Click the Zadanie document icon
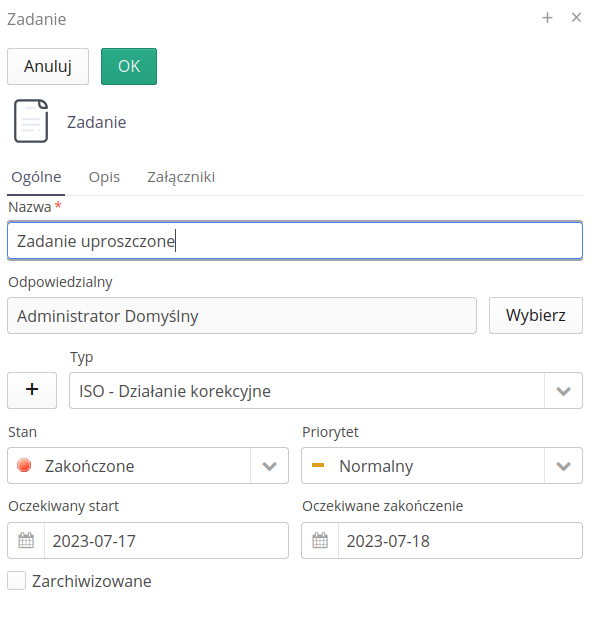The height and width of the screenshot is (636, 592). click(x=31, y=121)
